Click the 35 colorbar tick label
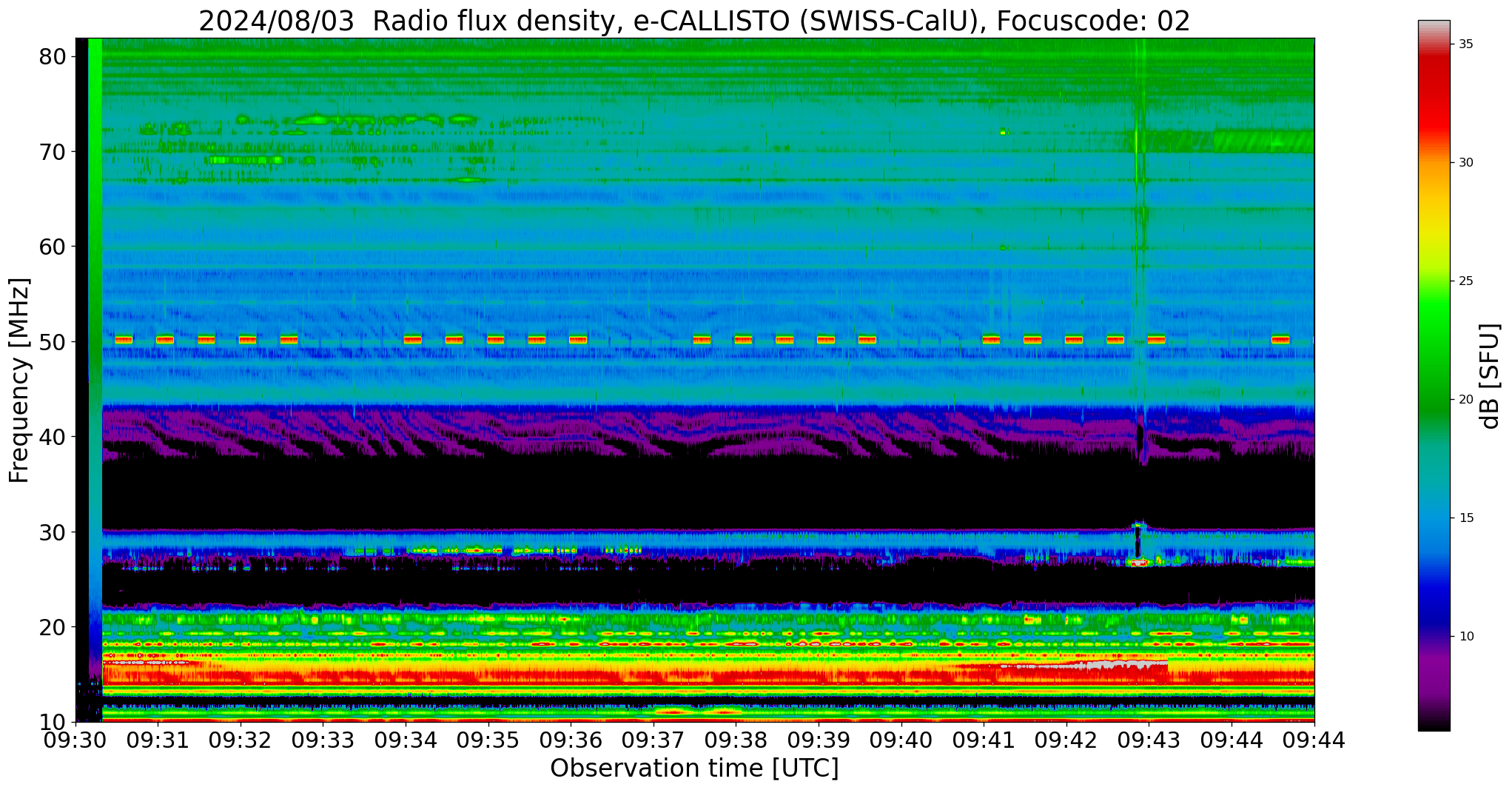 tap(1465, 44)
